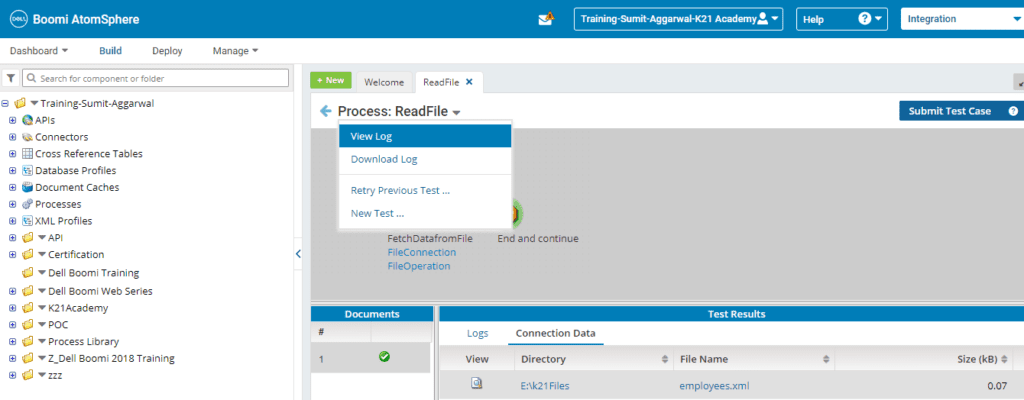
Task: Click the zzz folder icon
Action: point(27,375)
